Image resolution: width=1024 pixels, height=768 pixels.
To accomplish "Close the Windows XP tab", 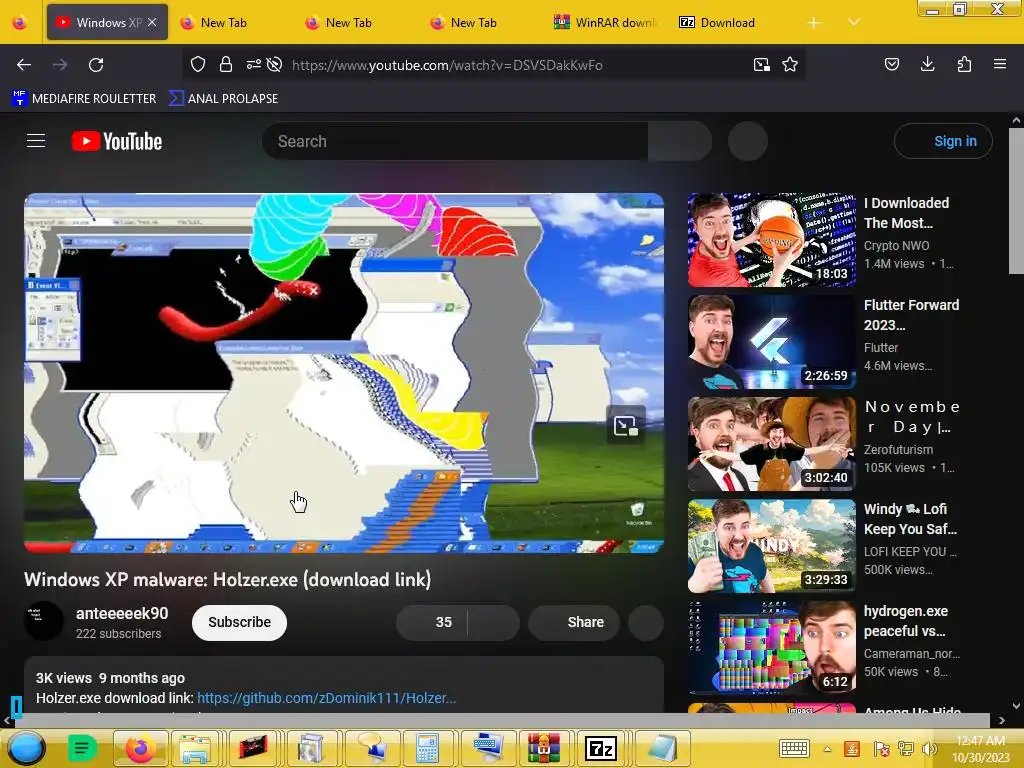I will (x=152, y=22).
